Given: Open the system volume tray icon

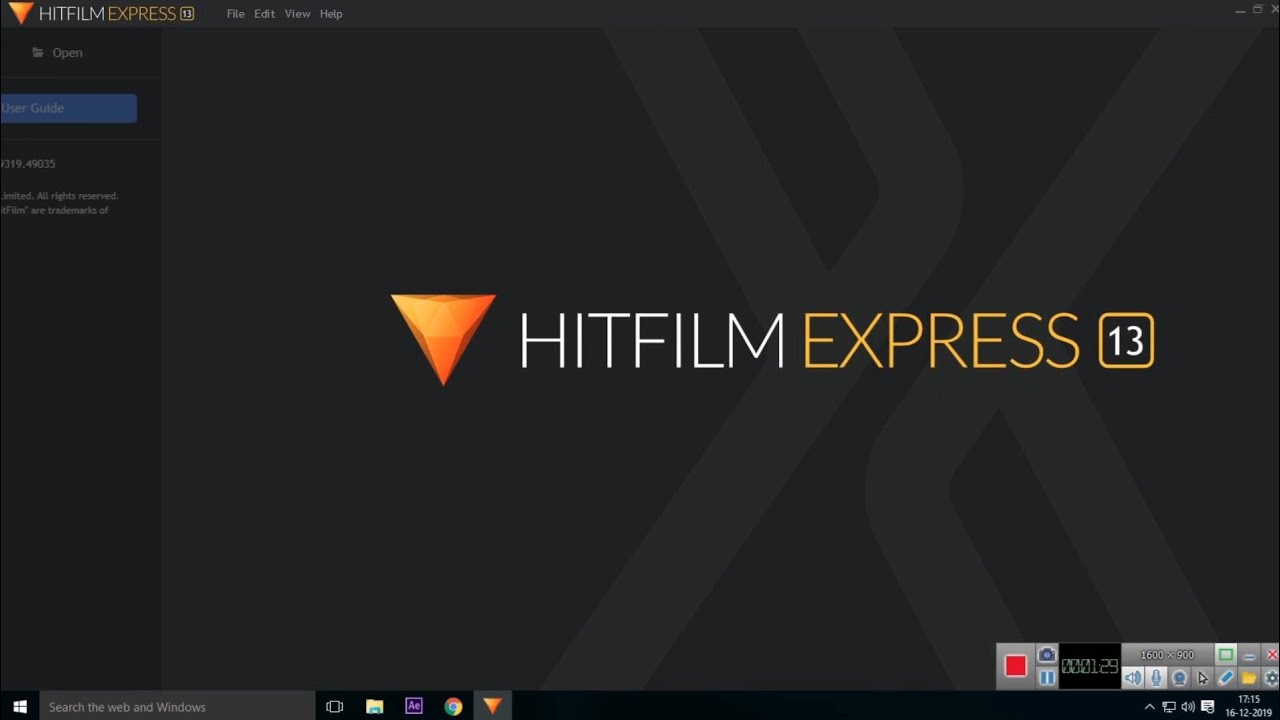Looking at the screenshot, I should (1187, 707).
